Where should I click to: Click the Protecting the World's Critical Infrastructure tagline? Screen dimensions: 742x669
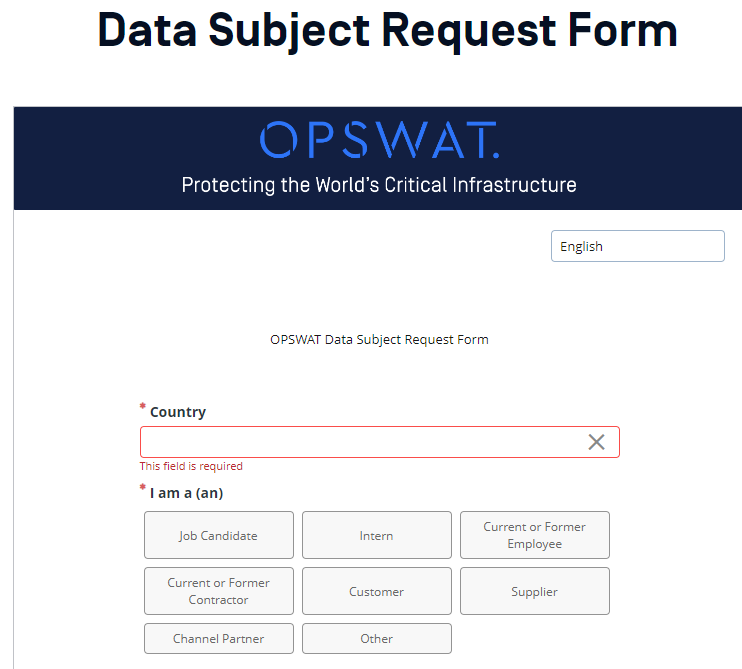[x=379, y=185]
